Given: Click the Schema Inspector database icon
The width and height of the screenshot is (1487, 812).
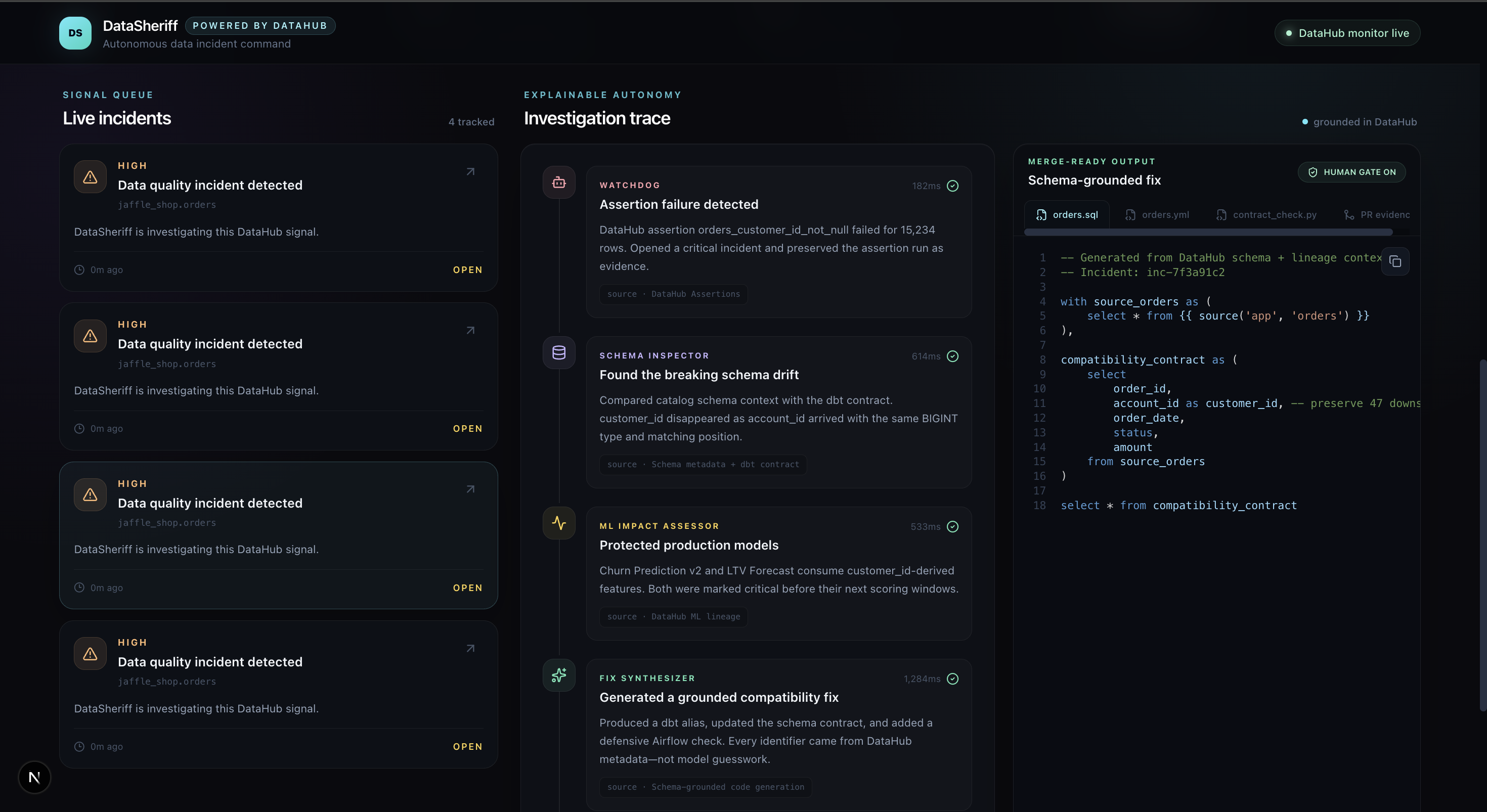Looking at the screenshot, I should coord(559,352).
